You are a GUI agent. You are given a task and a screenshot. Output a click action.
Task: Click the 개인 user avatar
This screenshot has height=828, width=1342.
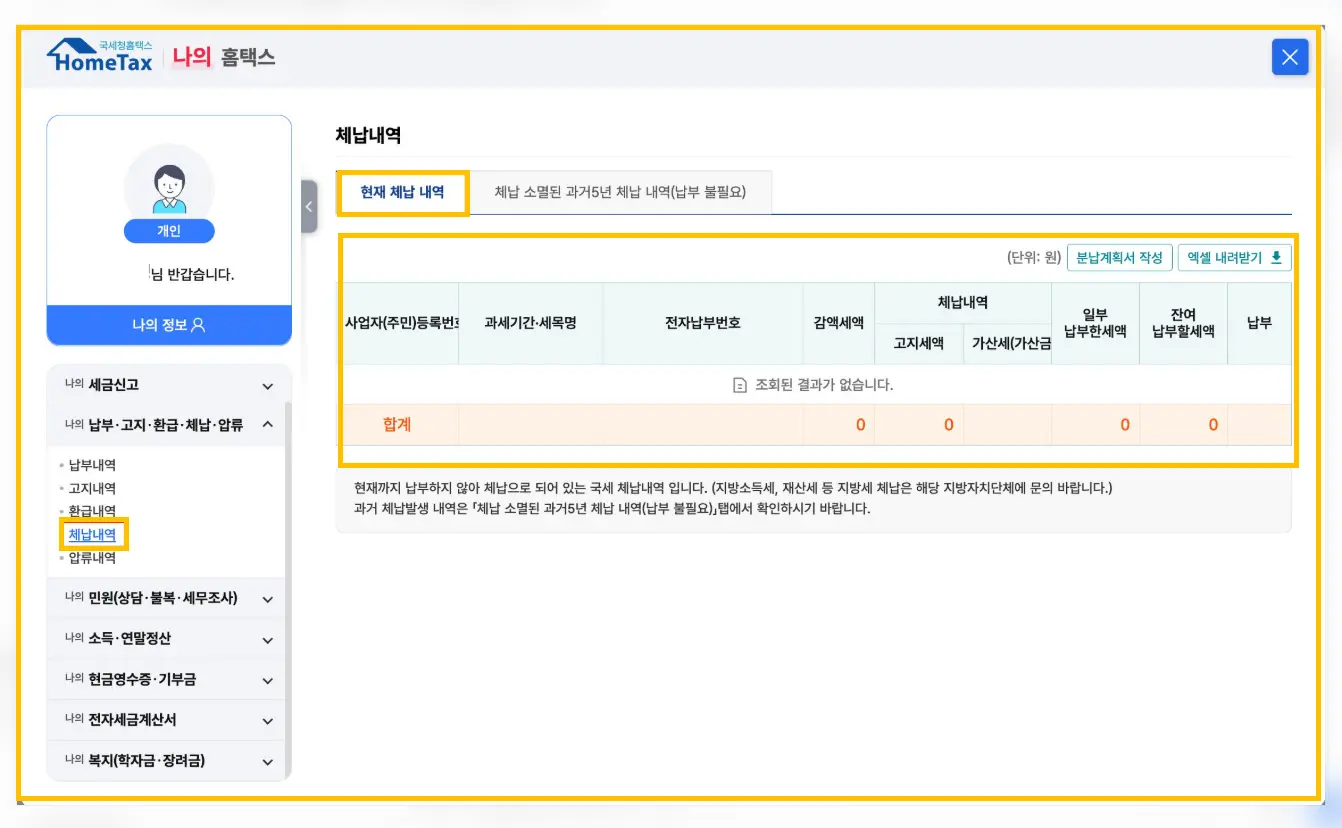(x=169, y=186)
